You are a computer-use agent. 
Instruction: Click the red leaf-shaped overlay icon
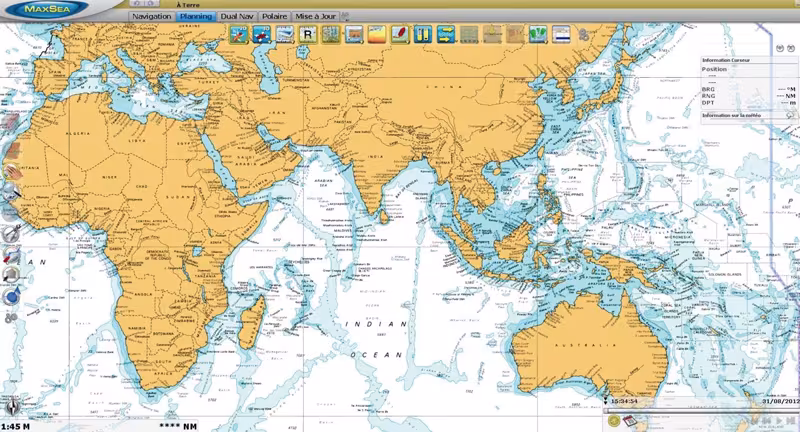point(399,35)
